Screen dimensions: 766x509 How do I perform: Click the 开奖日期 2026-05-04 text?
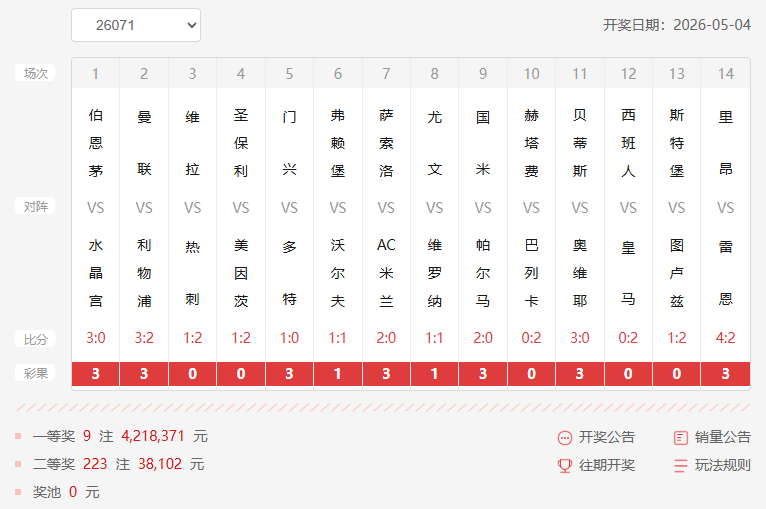(677, 25)
